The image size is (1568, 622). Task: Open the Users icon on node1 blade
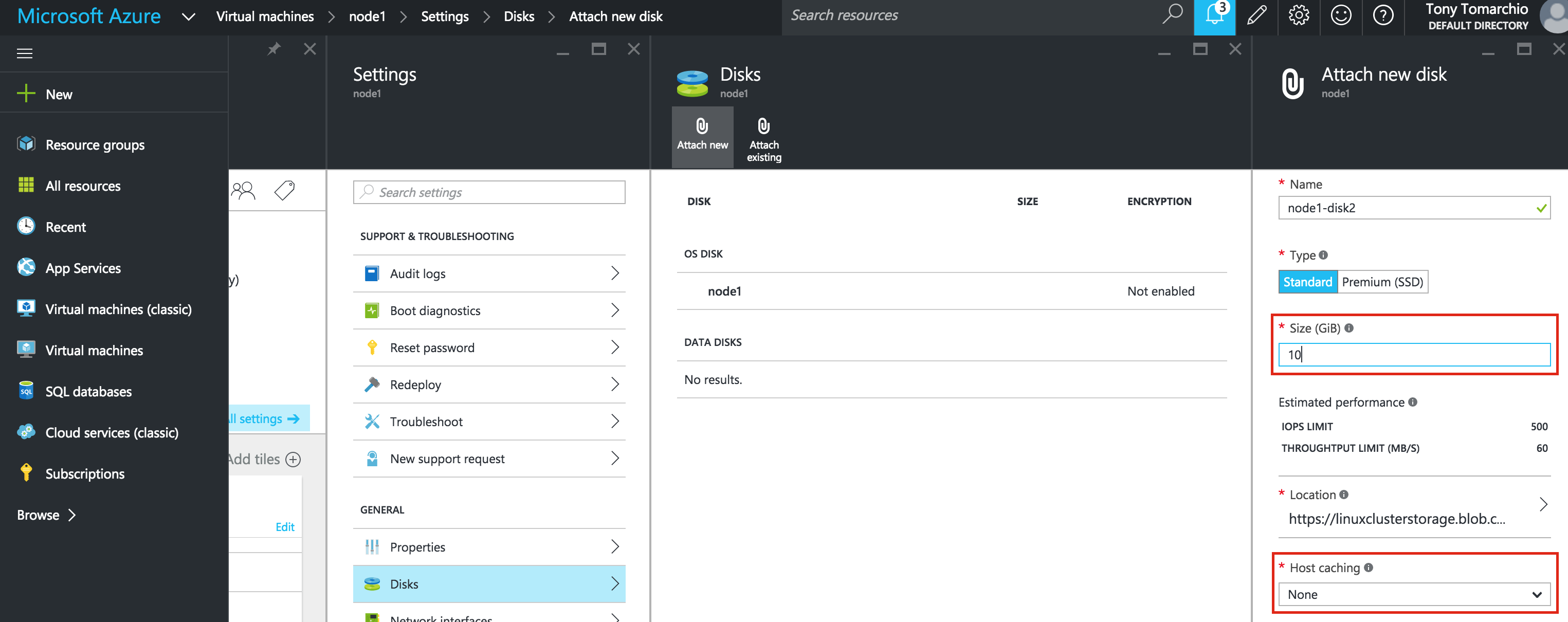click(244, 191)
